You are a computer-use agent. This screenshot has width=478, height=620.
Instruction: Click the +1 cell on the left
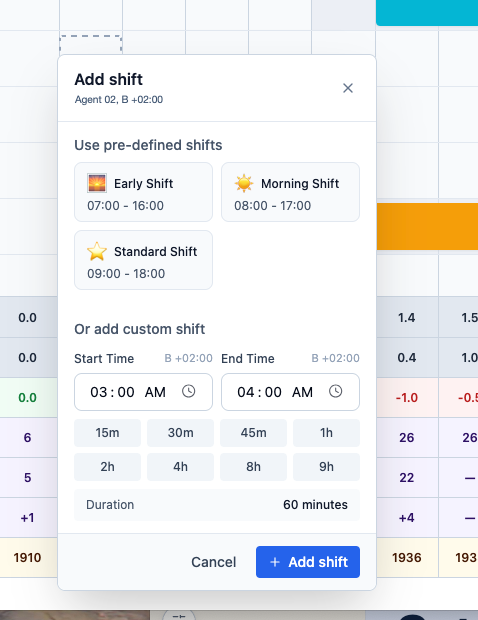point(27,518)
